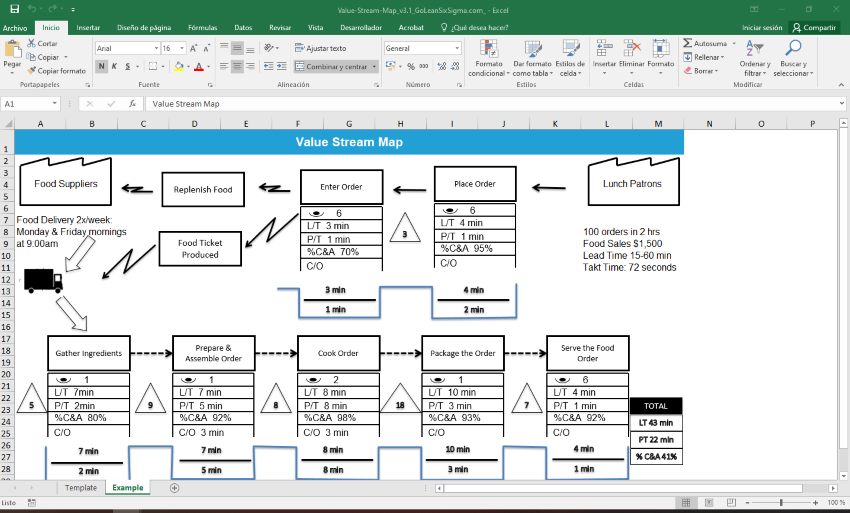Click the fill color yellow swatch

pos(179,67)
